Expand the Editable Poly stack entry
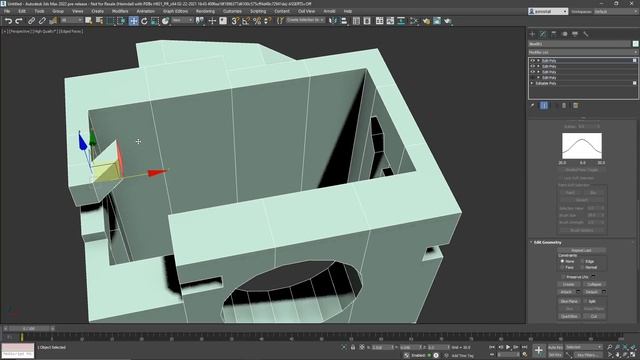 pos(532,83)
